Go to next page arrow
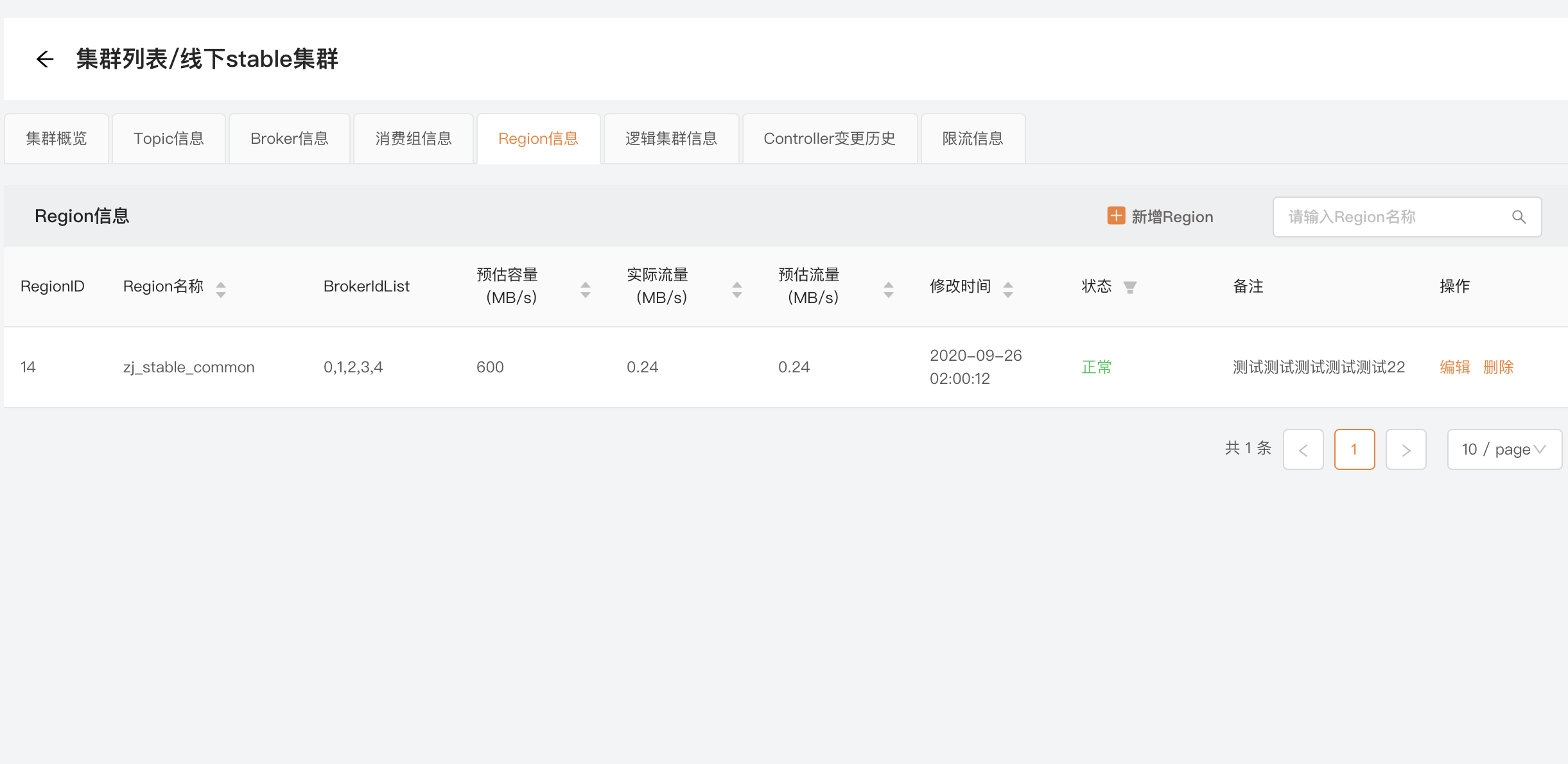Screen dimensions: 1568x764 point(1406,449)
